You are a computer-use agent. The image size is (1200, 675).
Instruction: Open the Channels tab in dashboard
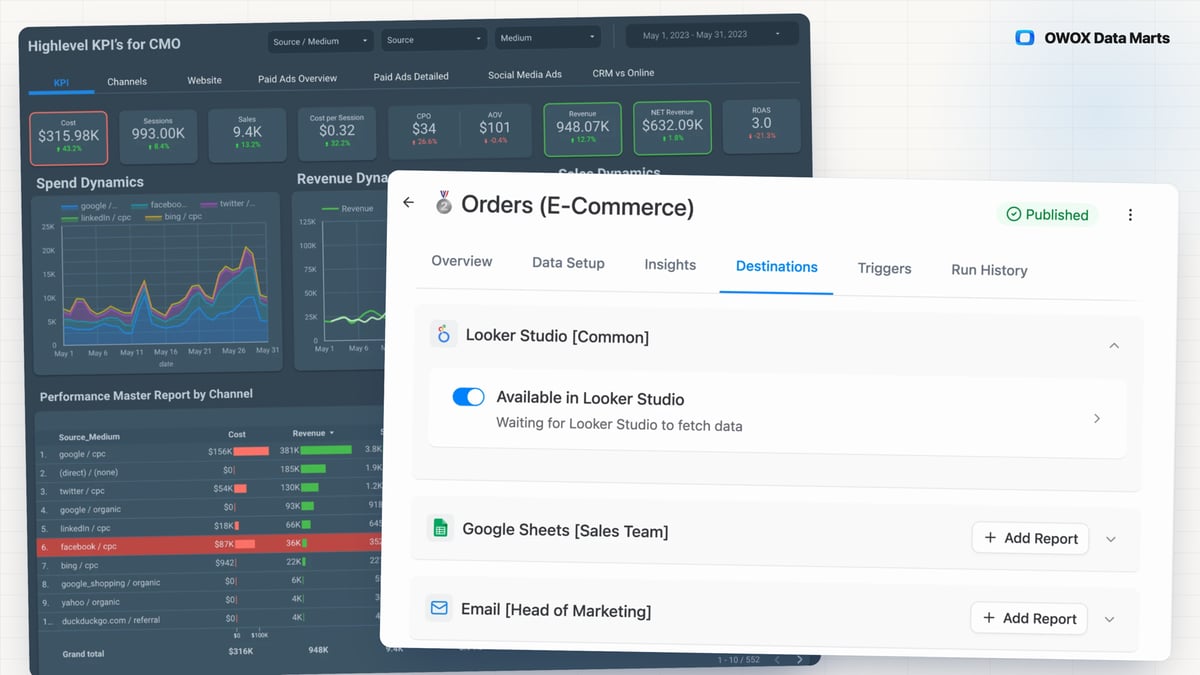[127, 81]
